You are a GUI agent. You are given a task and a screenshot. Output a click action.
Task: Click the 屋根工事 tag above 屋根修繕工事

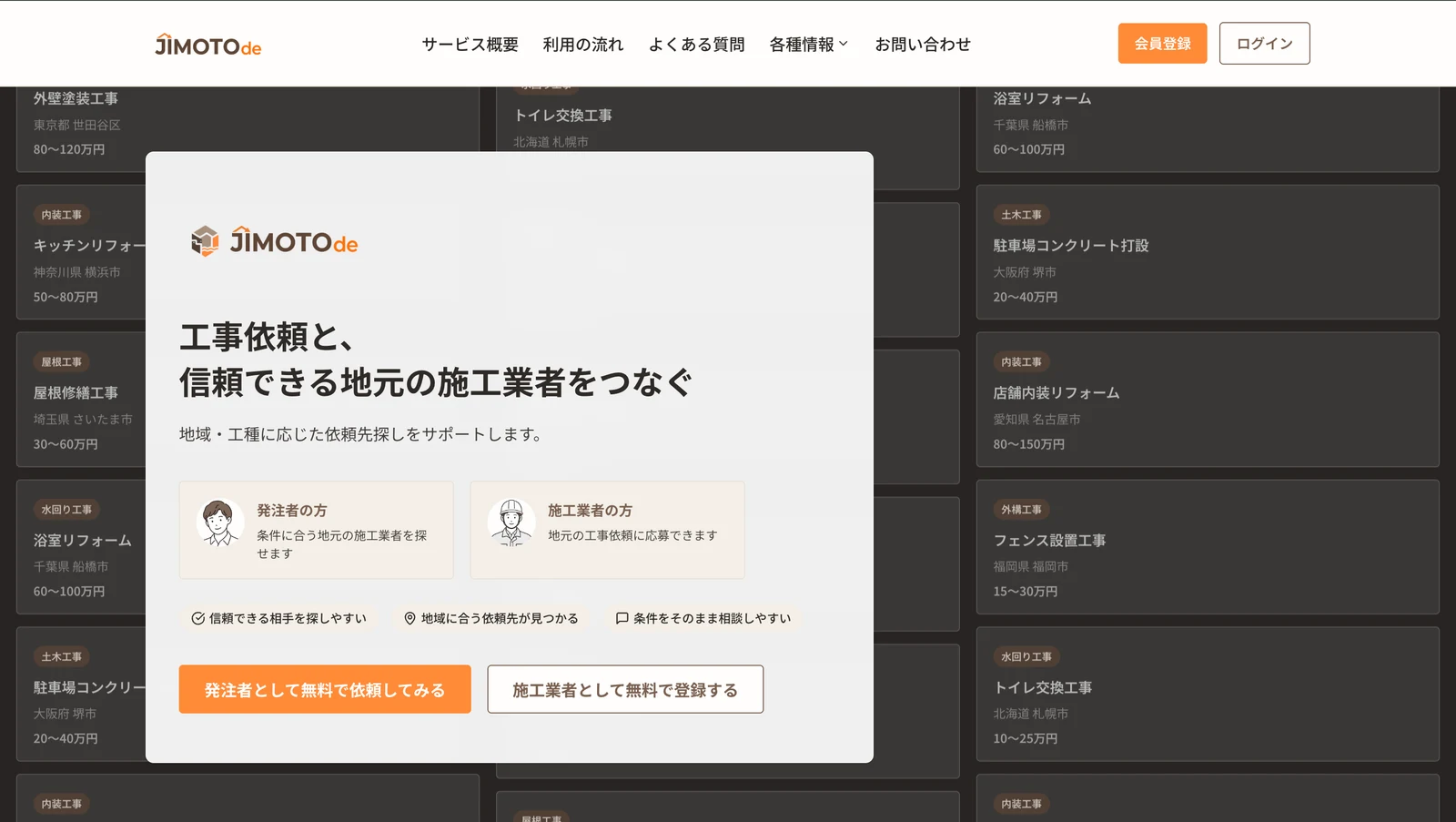pos(61,362)
